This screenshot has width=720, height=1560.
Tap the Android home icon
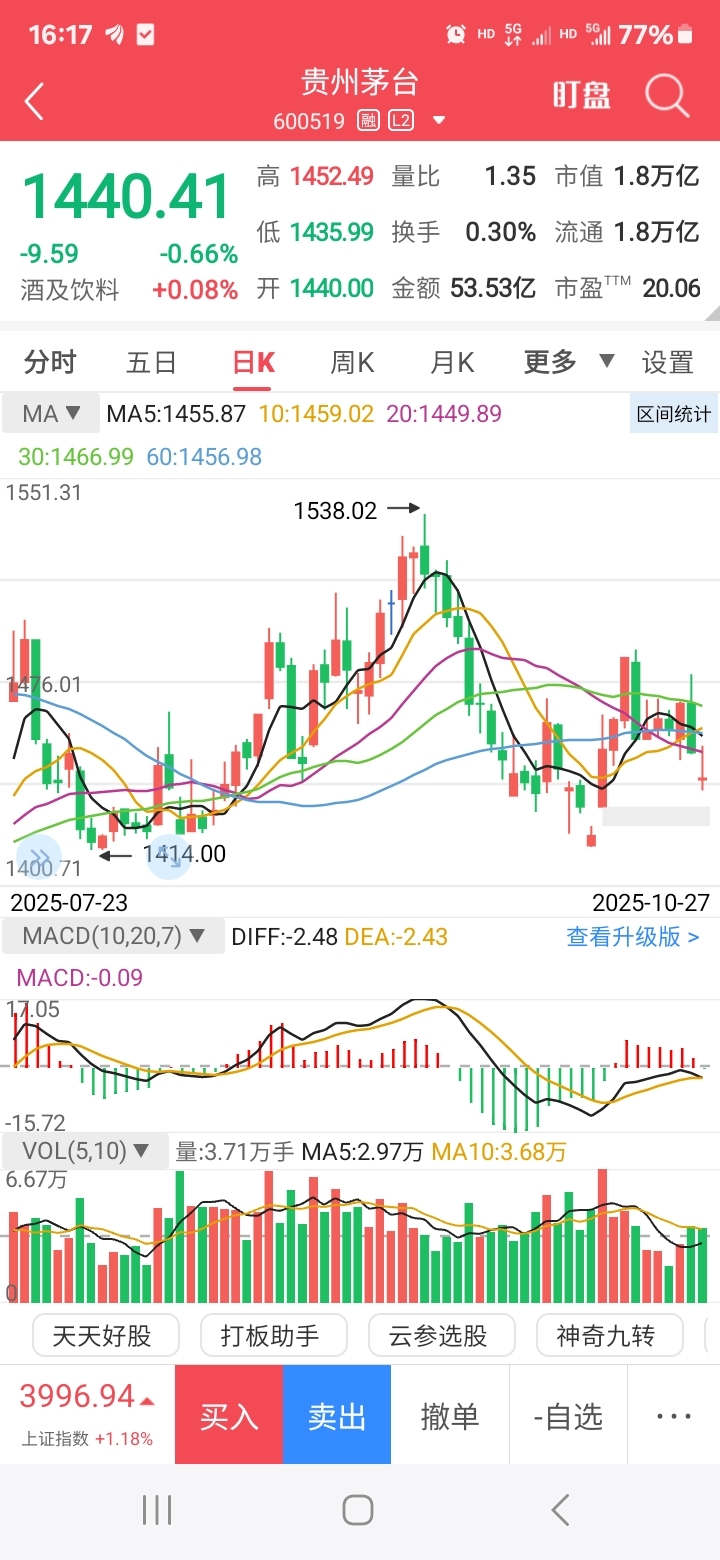click(x=358, y=1510)
